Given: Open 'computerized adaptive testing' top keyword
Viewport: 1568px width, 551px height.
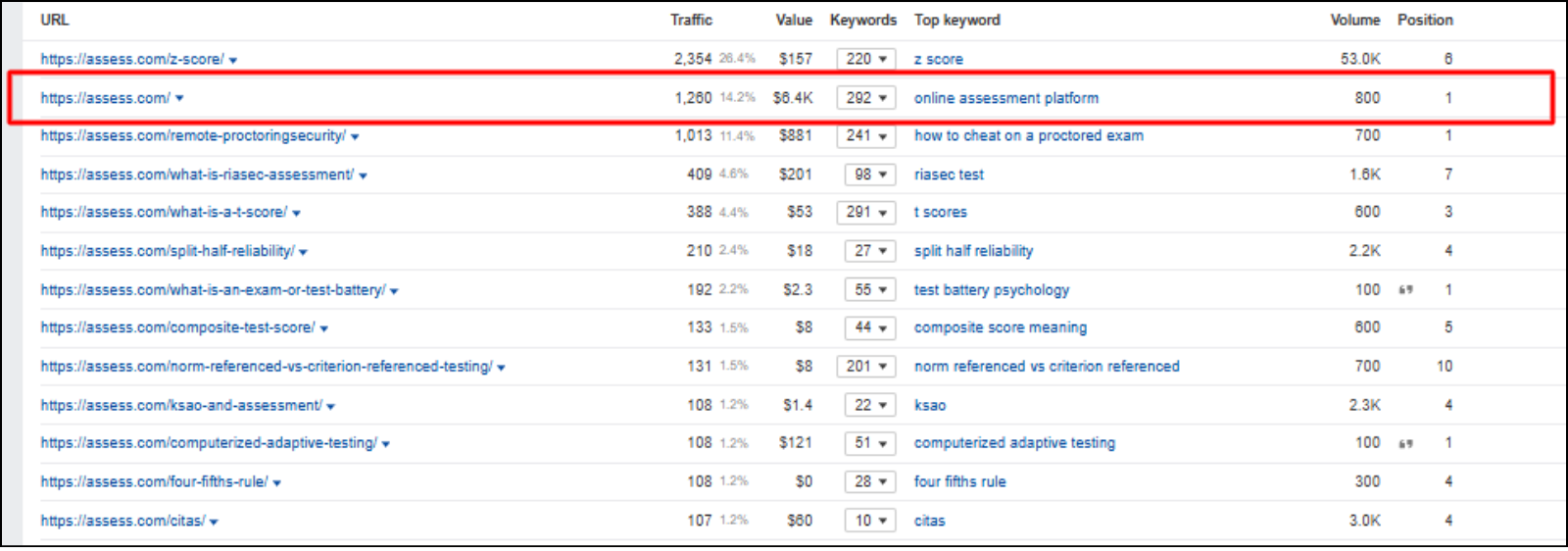Looking at the screenshot, I should pos(1014,443).
